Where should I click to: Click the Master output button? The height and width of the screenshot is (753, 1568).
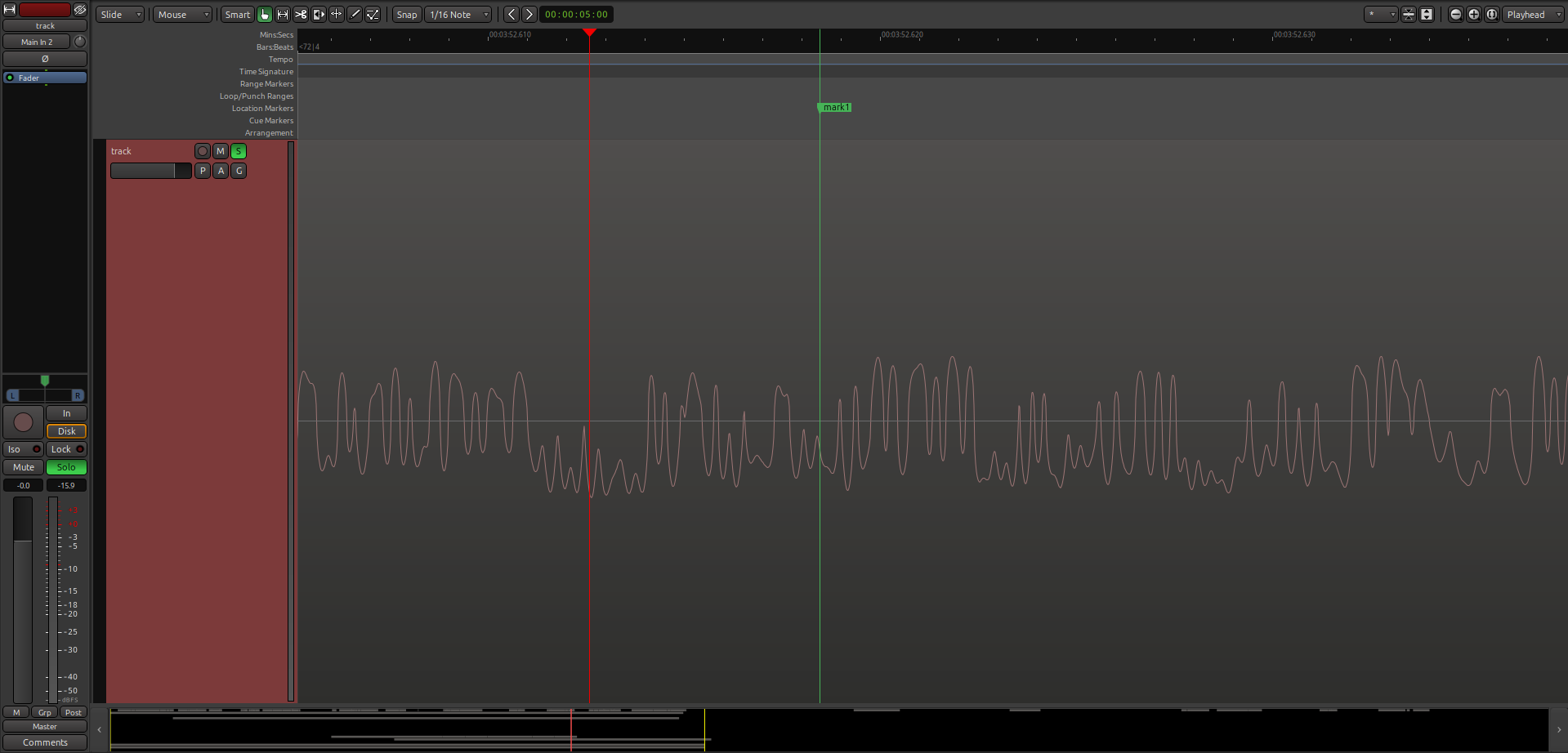(45, 726)
